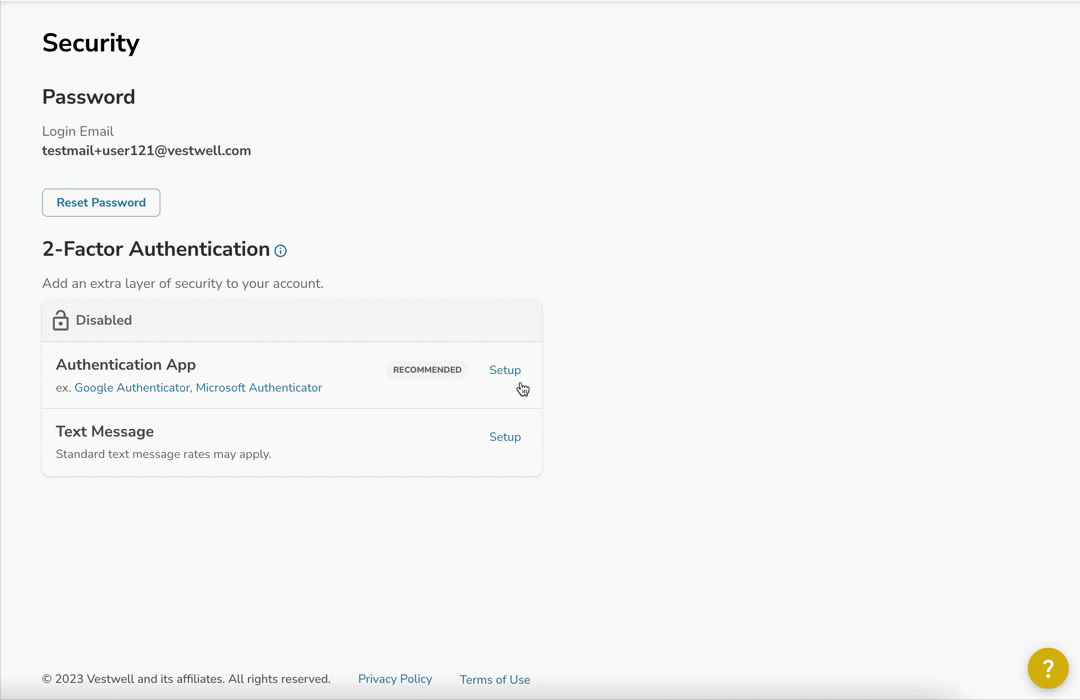Open the Privacy Policy link
1080x700 pixels.
pyautogui.click(x=395, y=679)
